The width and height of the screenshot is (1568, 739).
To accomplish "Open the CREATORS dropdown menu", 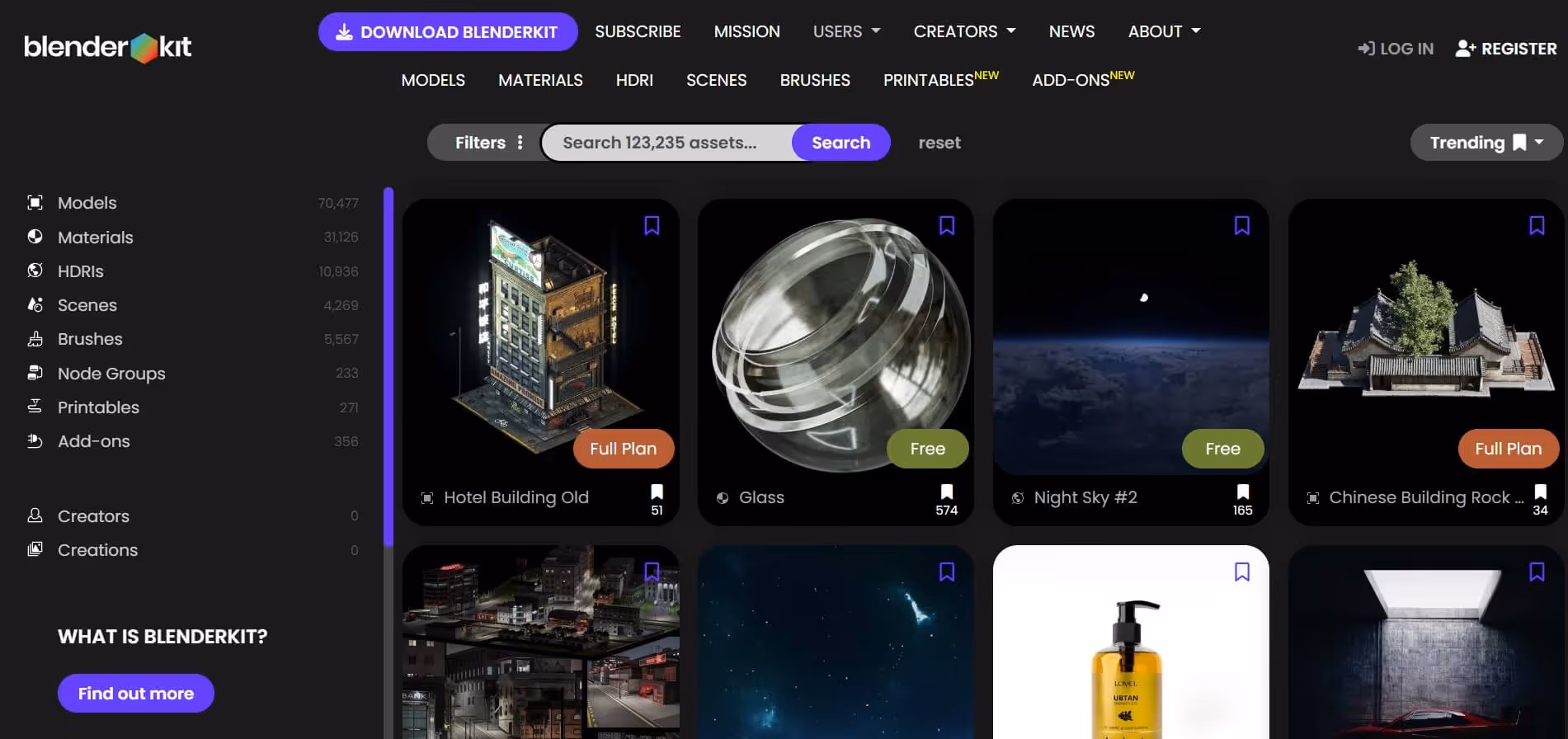I will coord(964,31).
